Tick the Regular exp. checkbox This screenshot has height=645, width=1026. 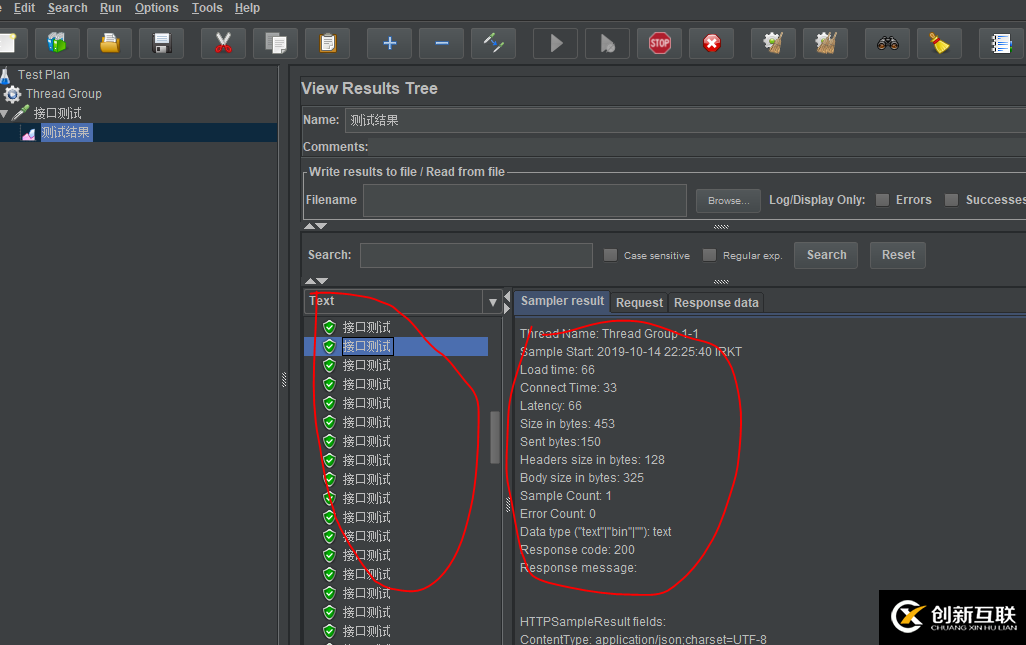pyautogui.click(x=709, y=255)
